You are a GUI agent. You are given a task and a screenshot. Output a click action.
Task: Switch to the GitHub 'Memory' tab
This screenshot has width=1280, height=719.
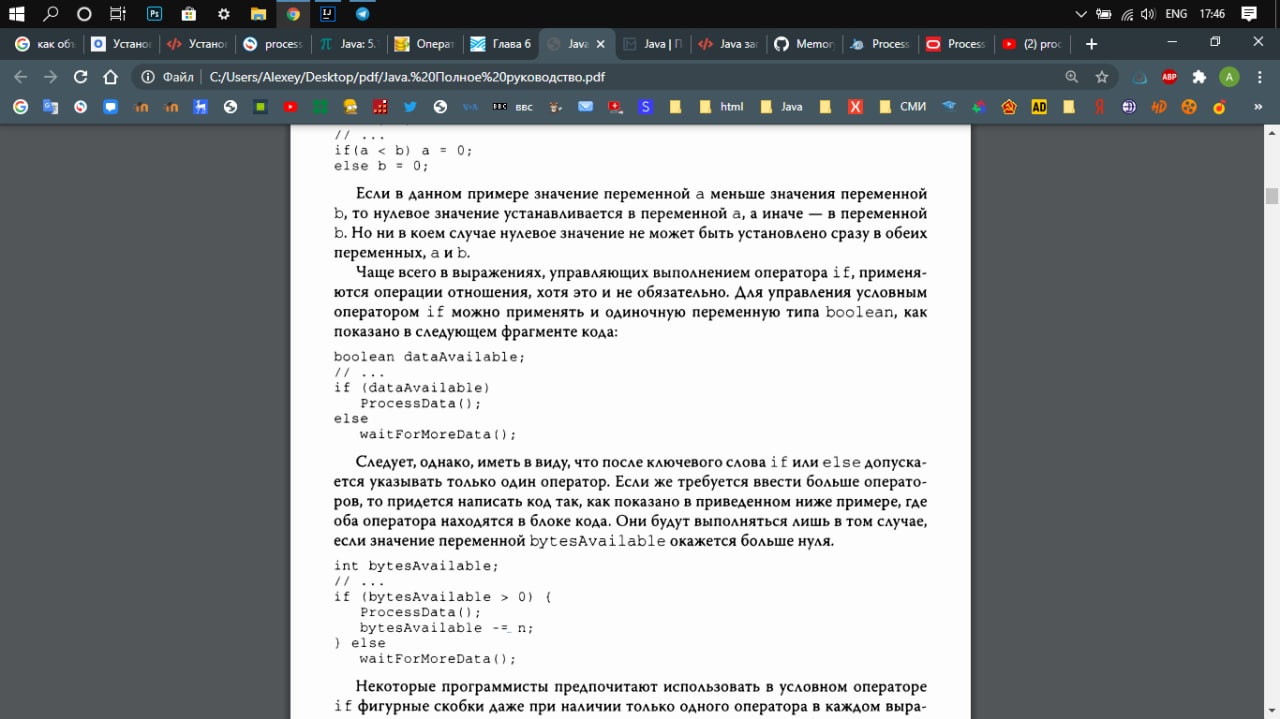tap(803, 44)
